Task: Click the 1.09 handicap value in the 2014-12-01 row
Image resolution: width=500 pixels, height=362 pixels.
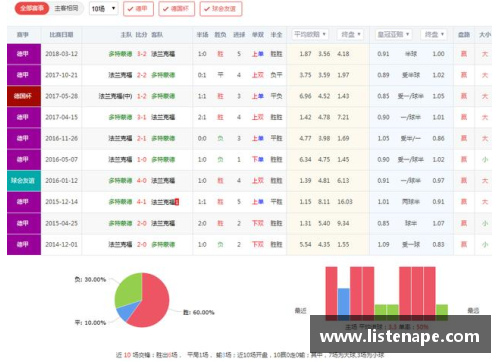Action: coord(383,245)
